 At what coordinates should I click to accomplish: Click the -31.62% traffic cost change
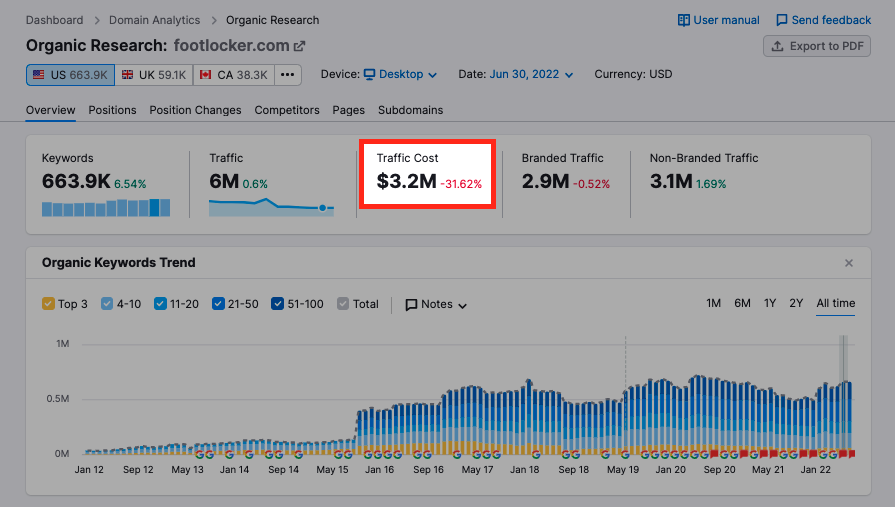pos(461,184)
